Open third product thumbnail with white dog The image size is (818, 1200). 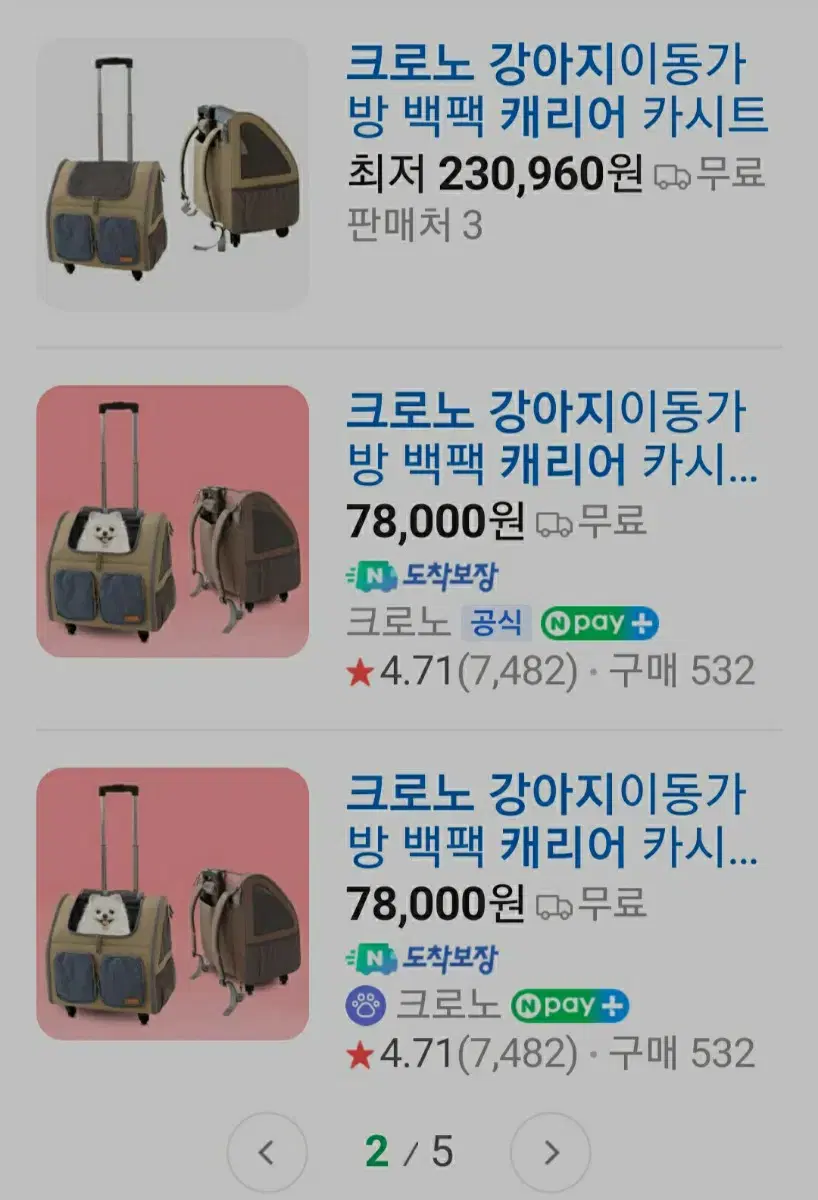[x=173, y=904]
